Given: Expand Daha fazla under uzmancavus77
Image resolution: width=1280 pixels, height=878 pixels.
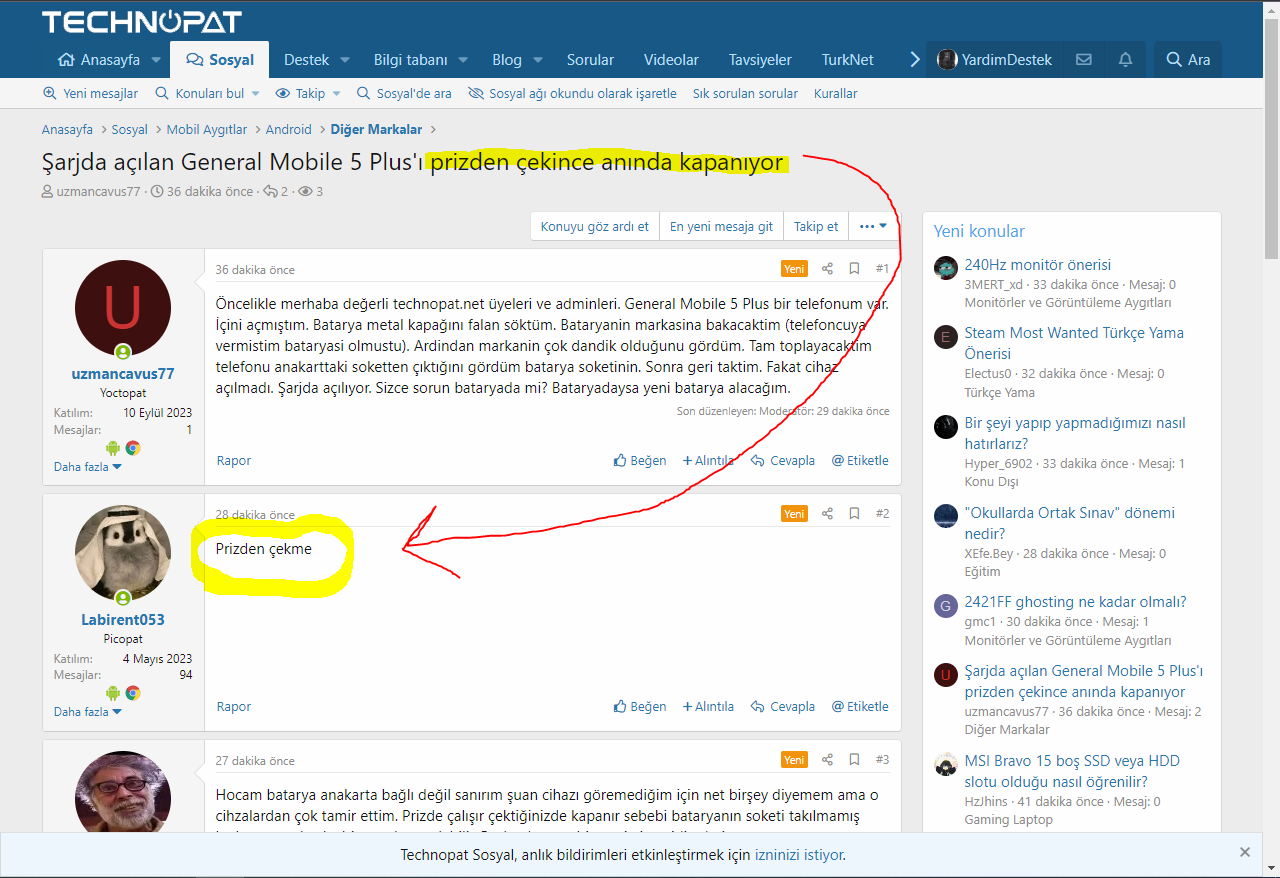Looking at the screenshot, I should (88, 467).
